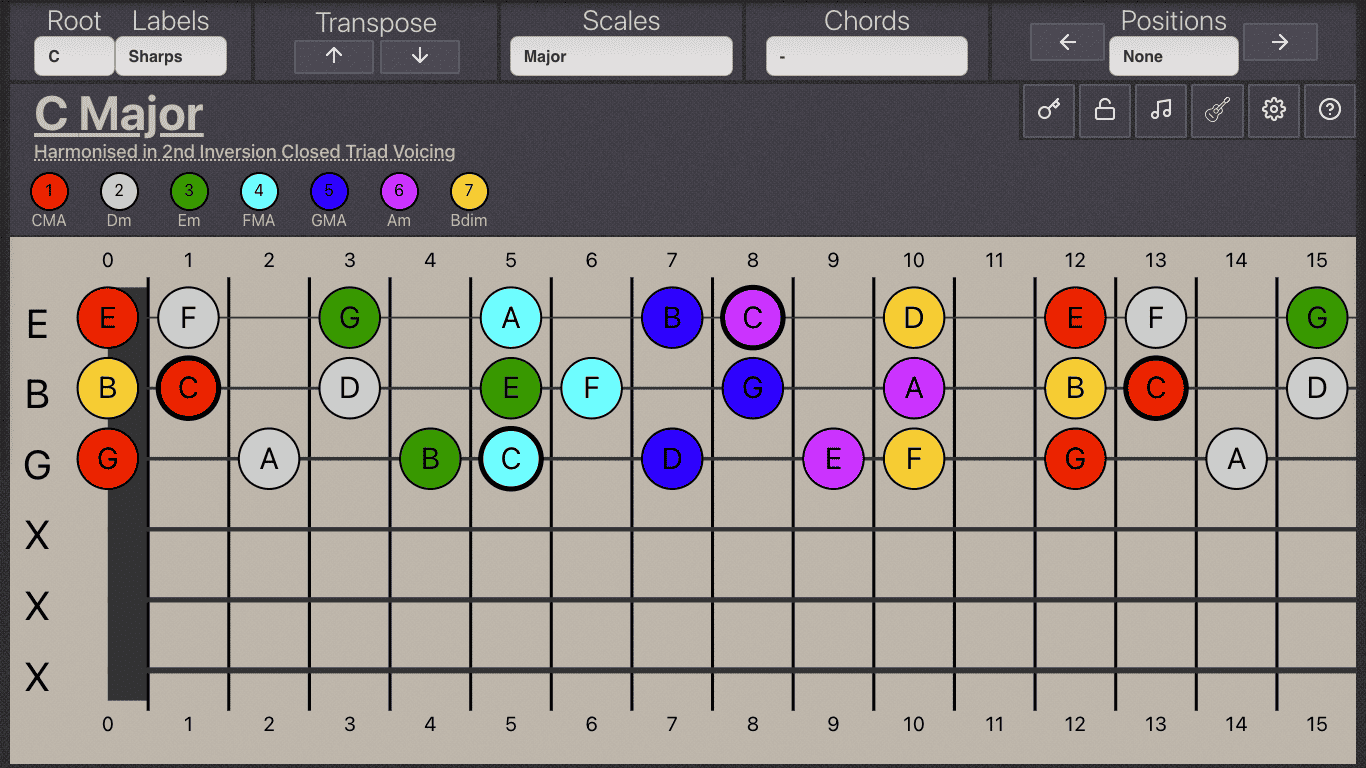This screenshot has height=768, width=1366.
Task: Transpose up with the up arrow
Action: [333, 57]
